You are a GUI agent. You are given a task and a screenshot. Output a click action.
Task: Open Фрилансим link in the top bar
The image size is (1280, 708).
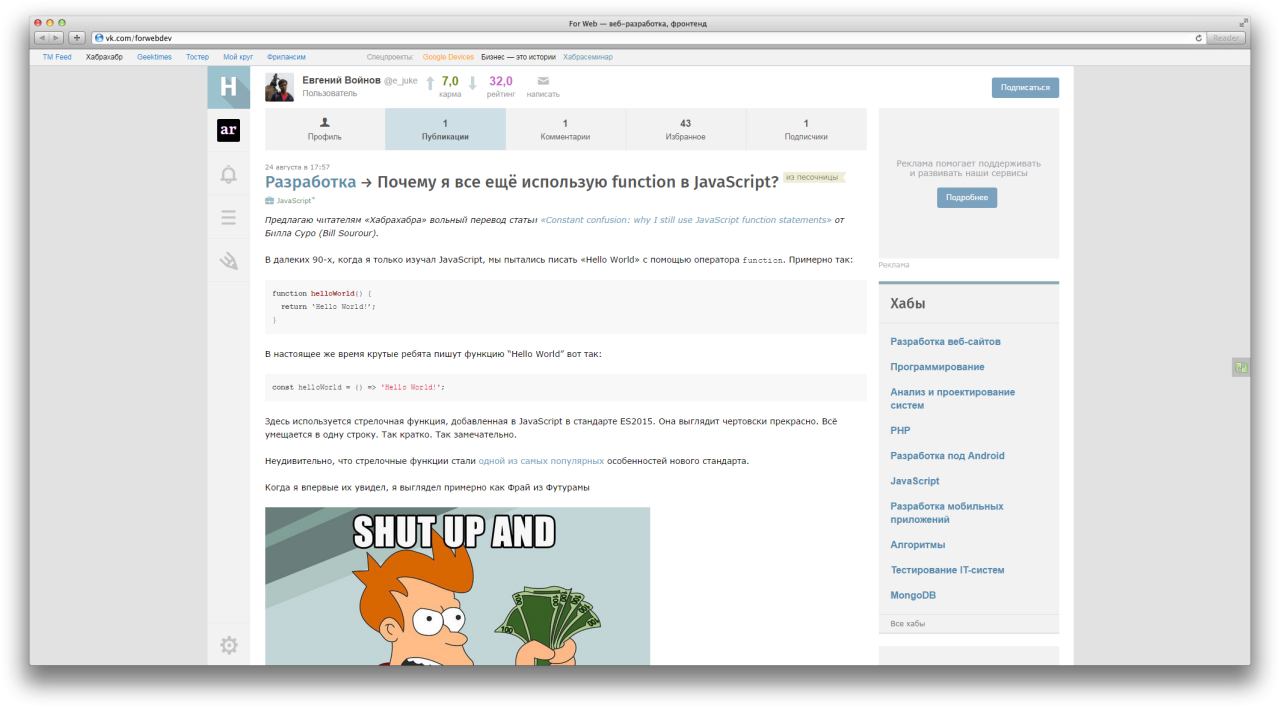(x=287, y=57)
